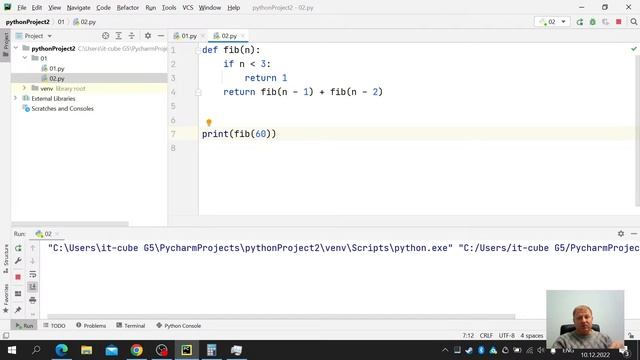The image size is (640, 360).
Task: Open the Refactor menu
Action: point(128,8)
